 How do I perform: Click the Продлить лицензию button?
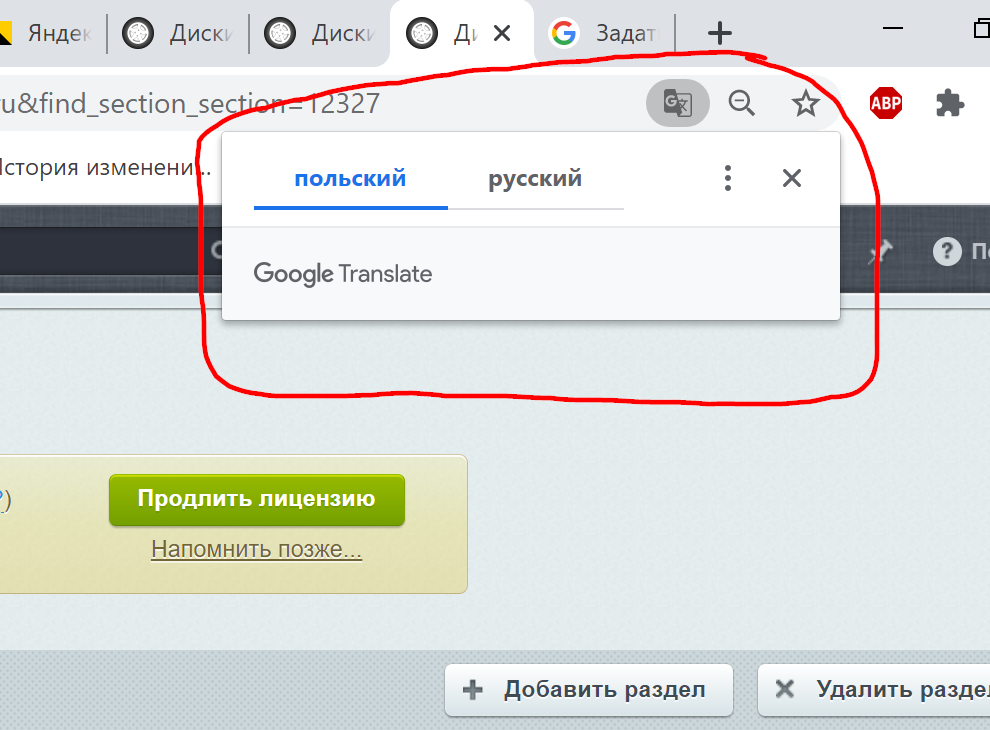[256, 499]
